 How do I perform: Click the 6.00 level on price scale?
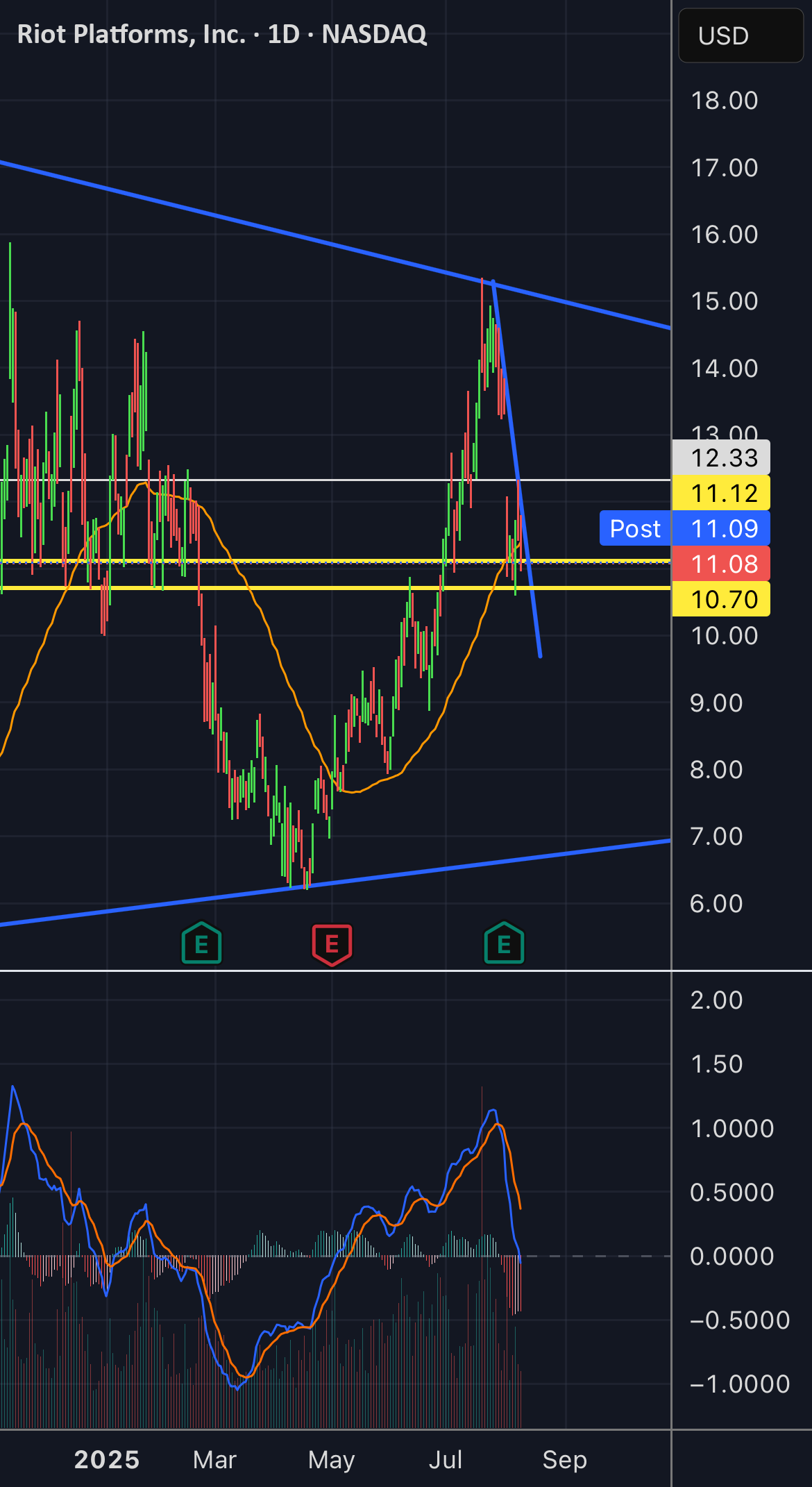point(716,903)
